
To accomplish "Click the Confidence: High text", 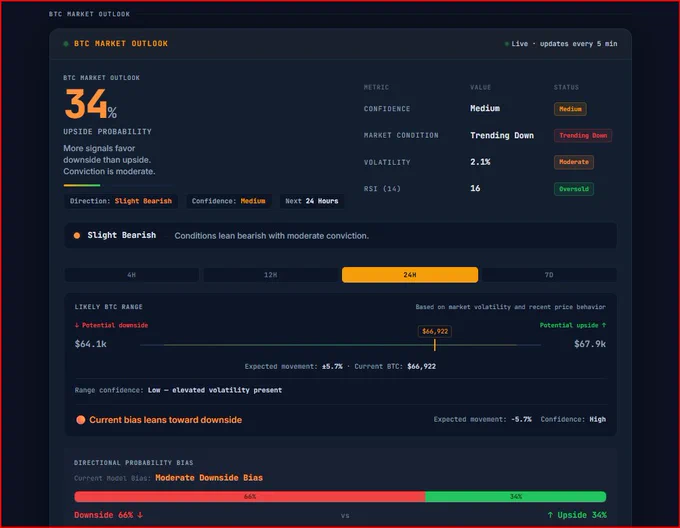I will coord(573,419).
